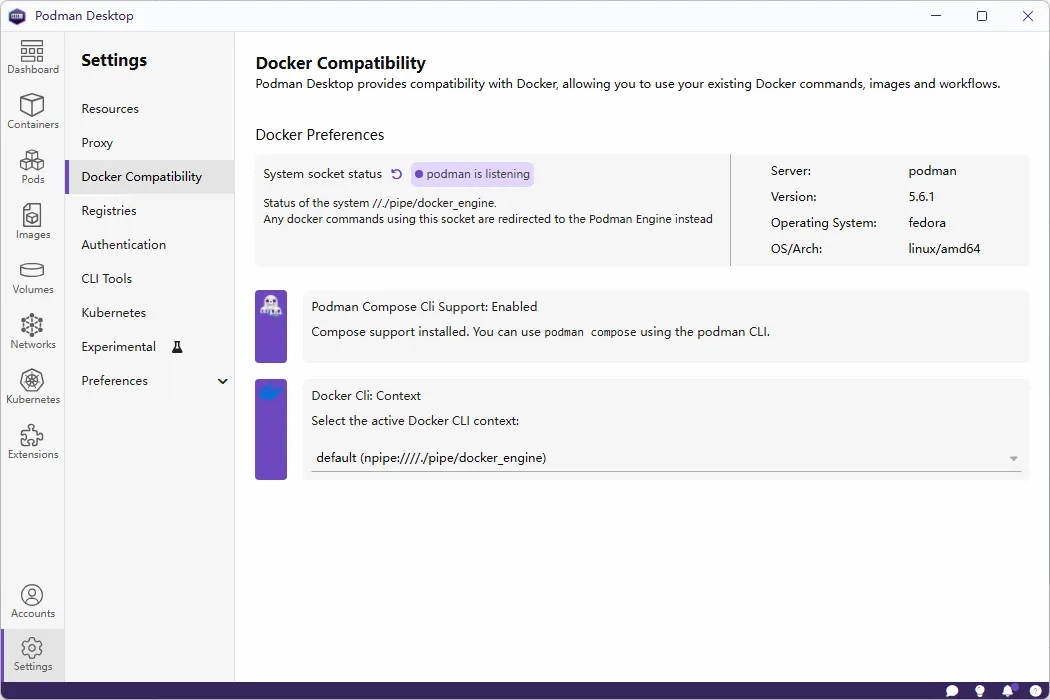1050x700 pixels.
Task: Open the Pods view
Action: 33,165
